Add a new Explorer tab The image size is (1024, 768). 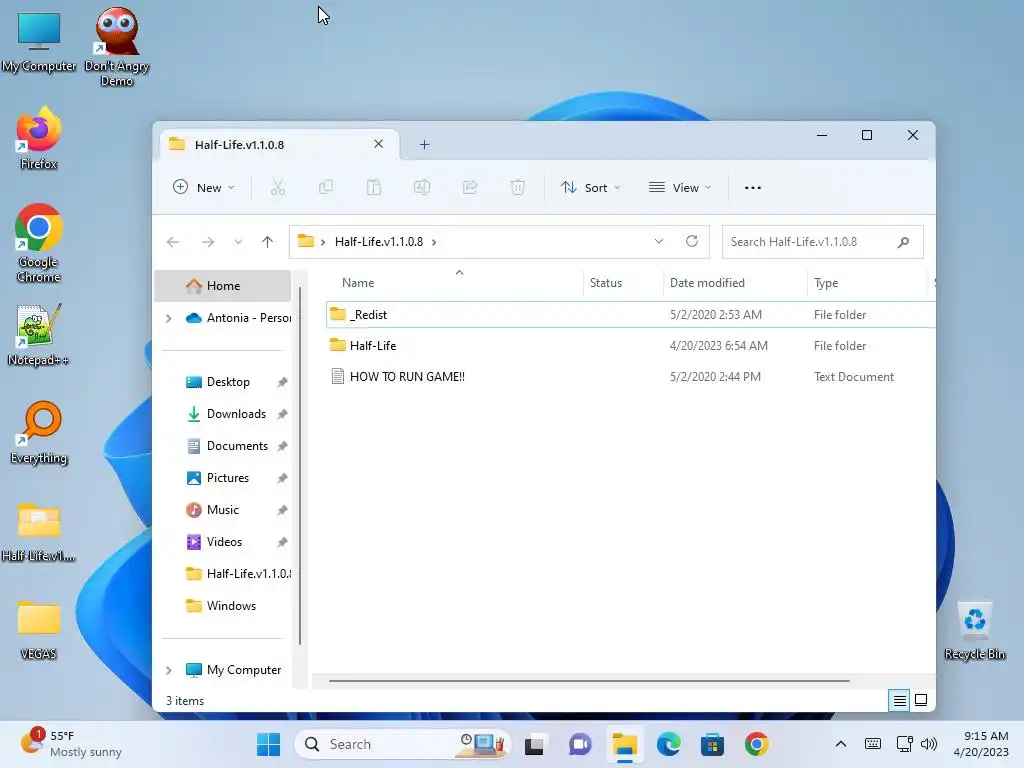click(x=424, y=144)
